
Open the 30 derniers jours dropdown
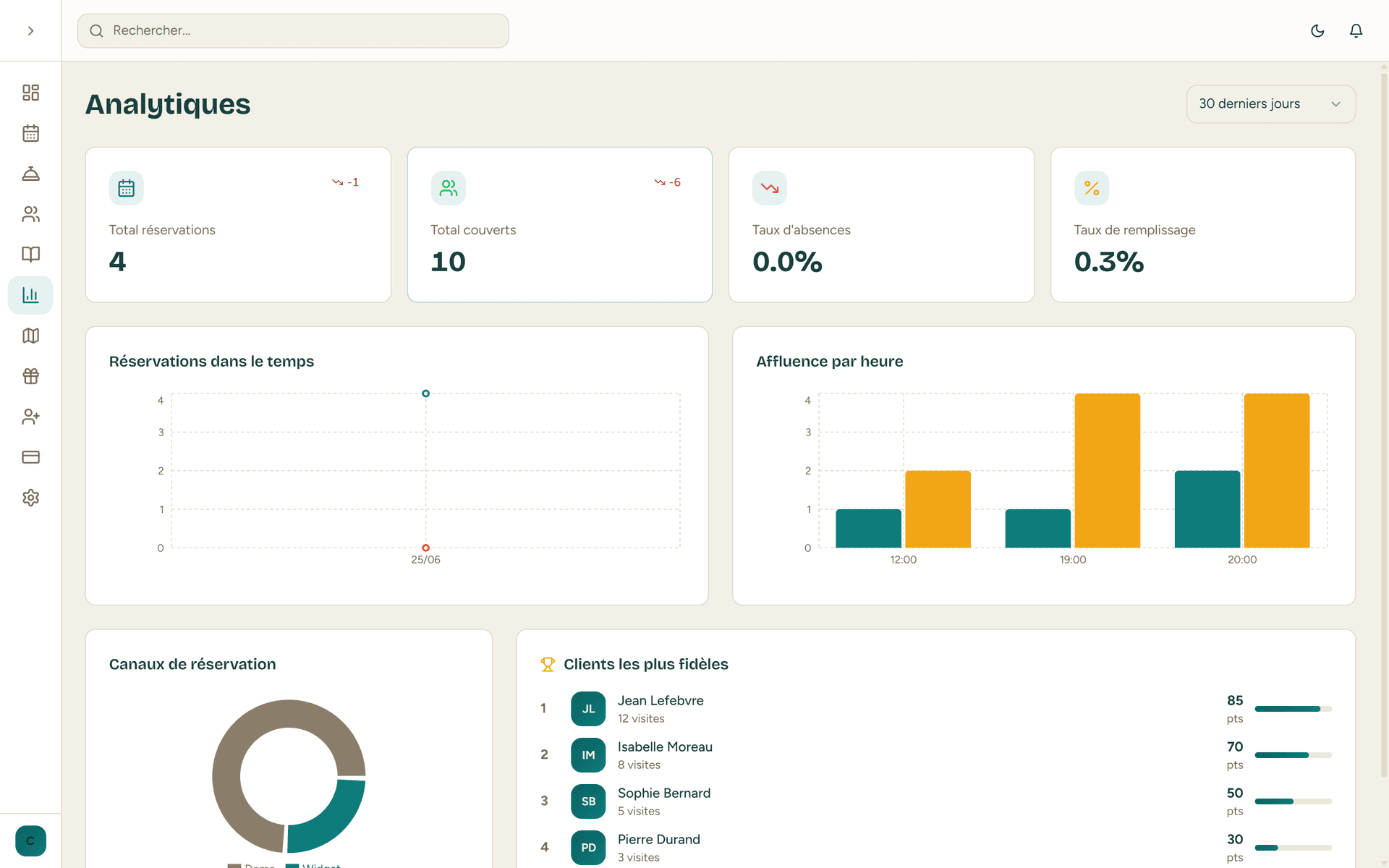(x=1270, y=104)
